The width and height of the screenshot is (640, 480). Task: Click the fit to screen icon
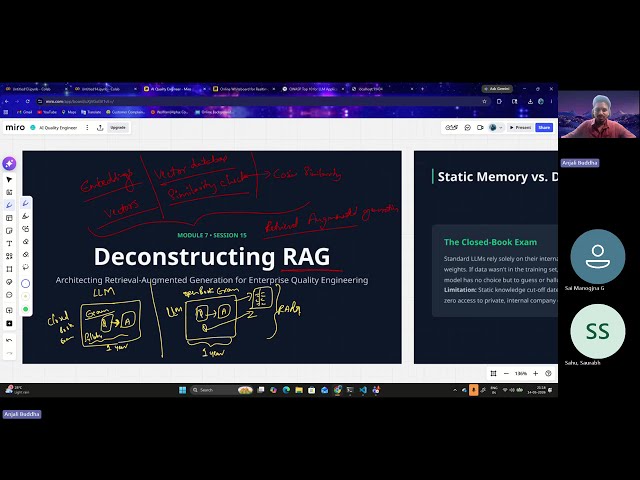(x=493, y=373)
